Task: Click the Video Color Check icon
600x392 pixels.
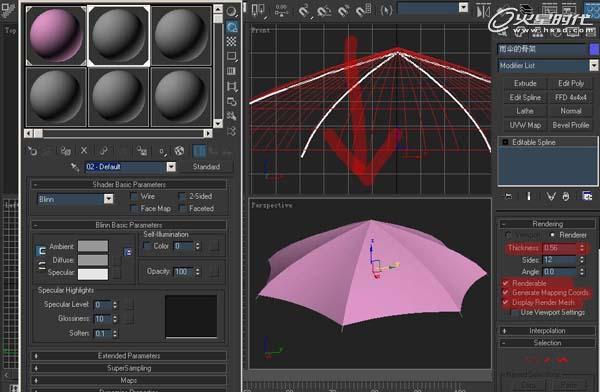Action: click(231, 71)
